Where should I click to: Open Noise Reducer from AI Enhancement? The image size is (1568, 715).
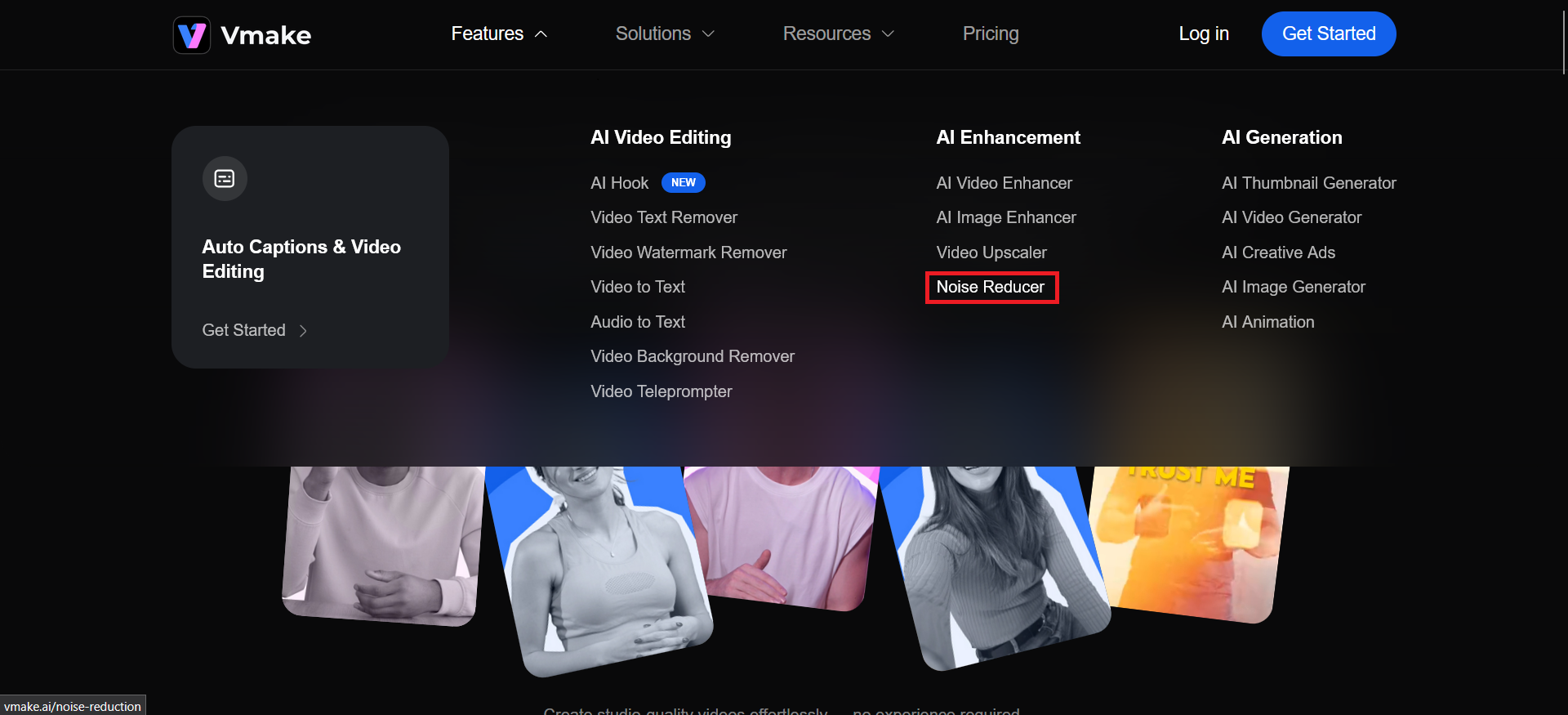[990, 287]
